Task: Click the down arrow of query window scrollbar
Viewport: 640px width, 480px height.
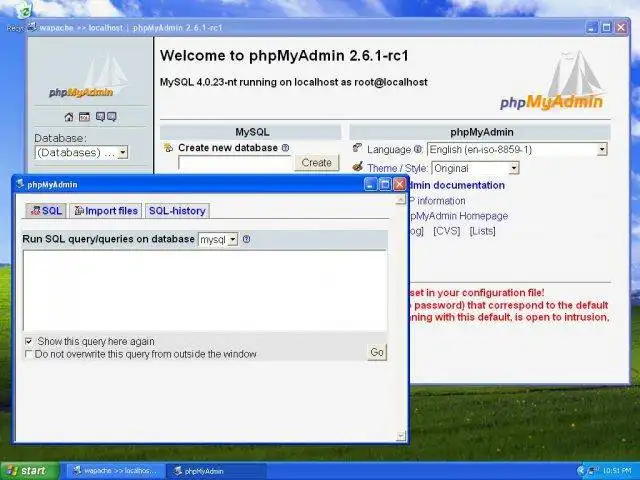Action: click(x=401, y=436)
